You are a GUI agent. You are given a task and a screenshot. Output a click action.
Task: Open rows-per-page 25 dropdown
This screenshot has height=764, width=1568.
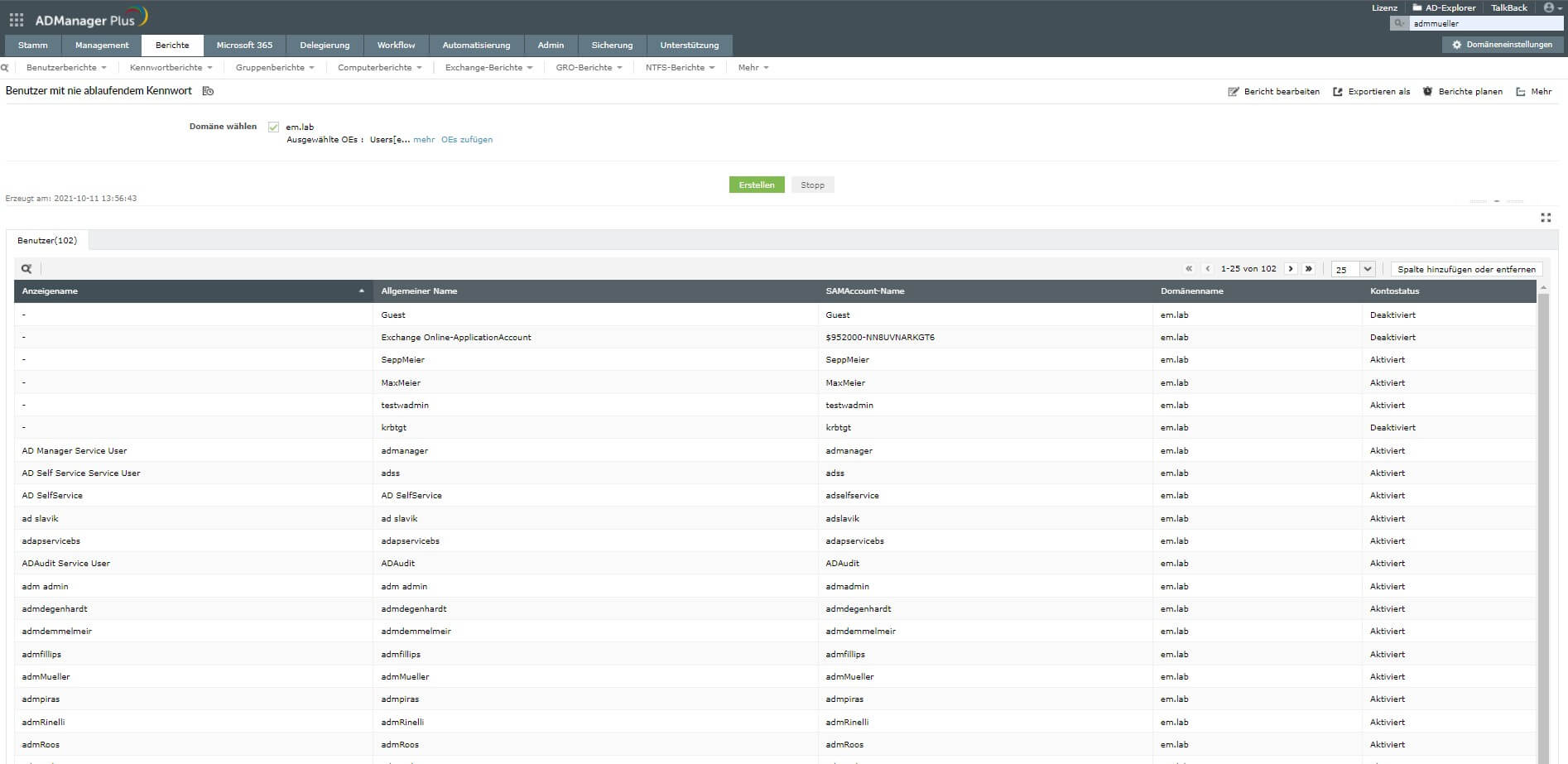point(1354,269)
